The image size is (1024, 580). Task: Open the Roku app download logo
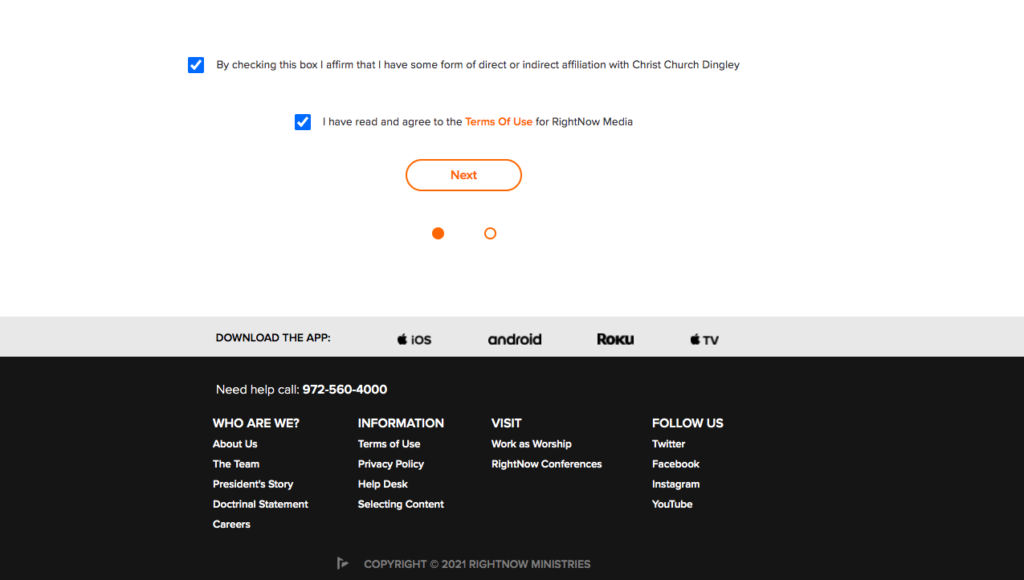click(615, 339)
